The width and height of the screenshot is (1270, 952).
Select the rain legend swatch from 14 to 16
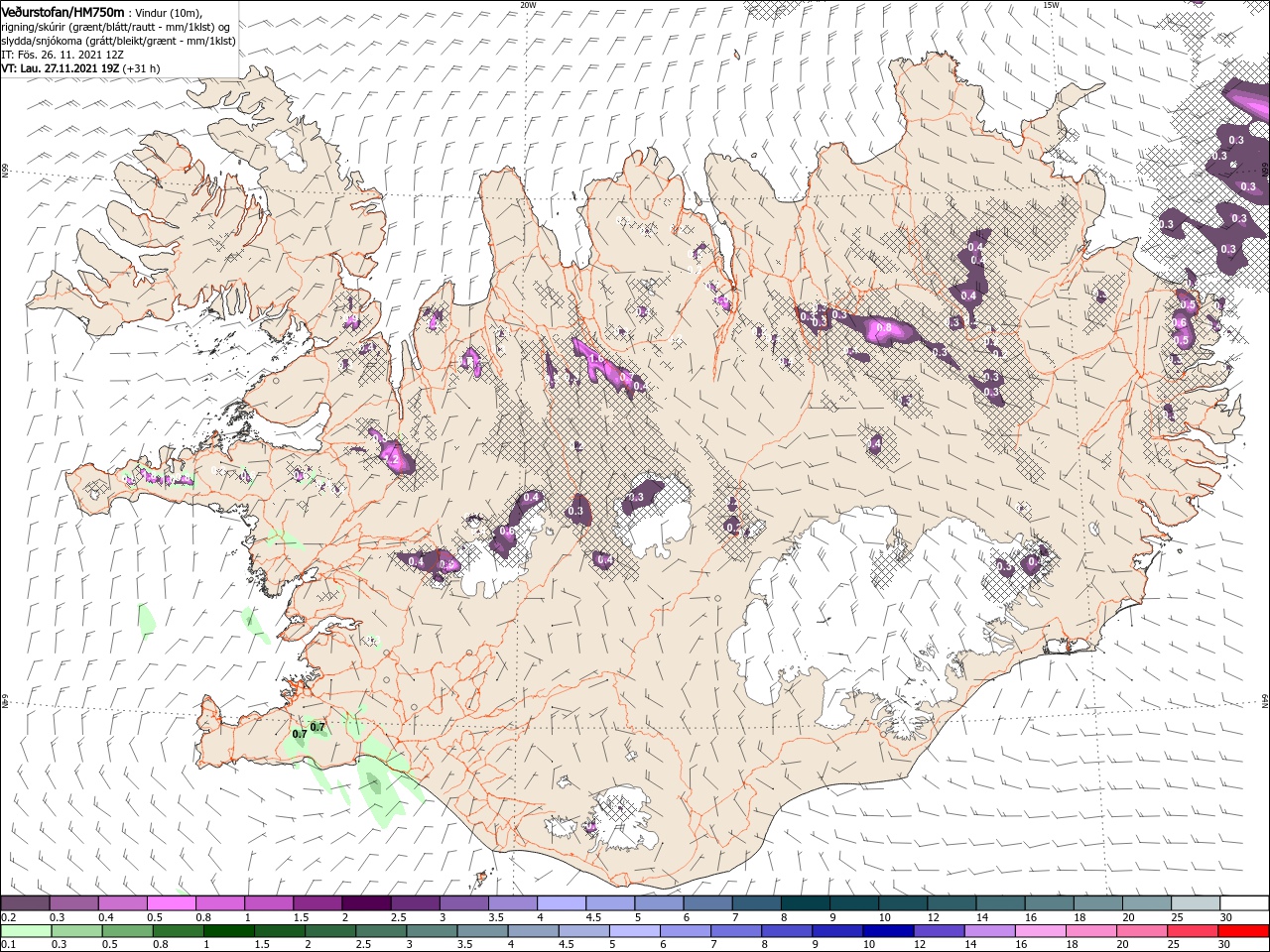tap(990, 930)
